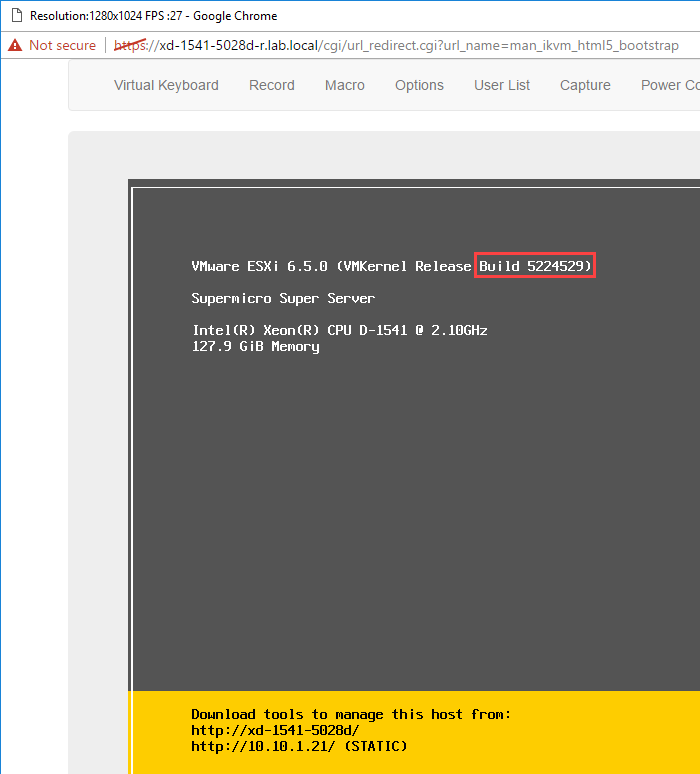Screen dimensions: 700x774
Task: Click the Build 5224529 text
Action: (535, 266)
